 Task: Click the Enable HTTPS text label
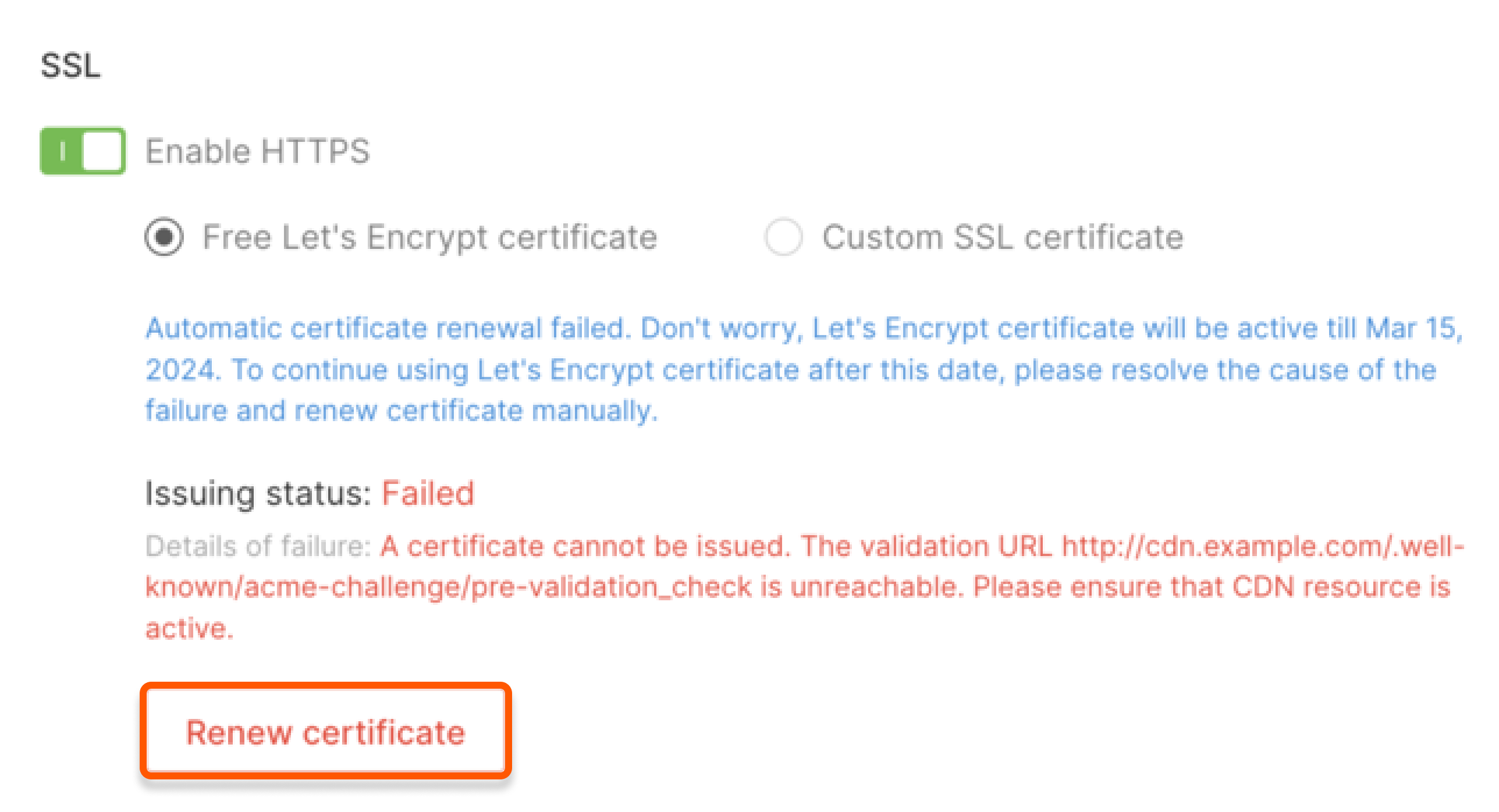tap(258, 151)
